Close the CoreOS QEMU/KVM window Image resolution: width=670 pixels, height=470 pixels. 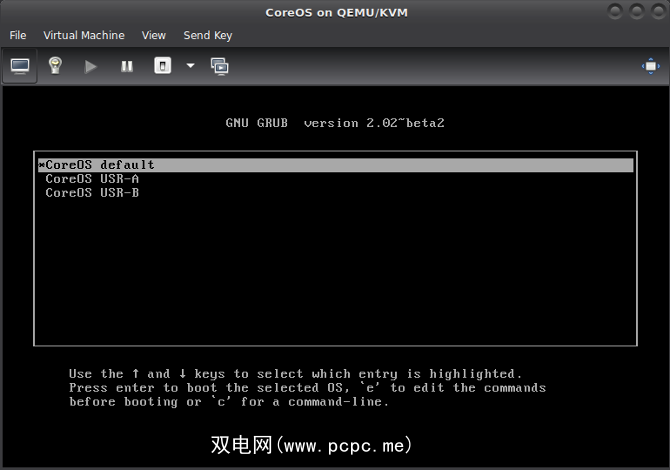pos(658,11)
